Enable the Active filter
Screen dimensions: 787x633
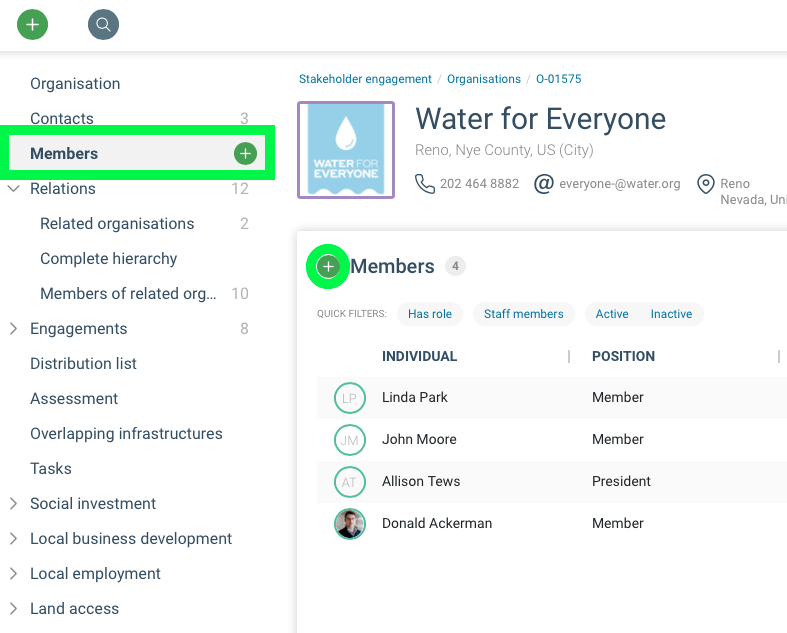612,314
